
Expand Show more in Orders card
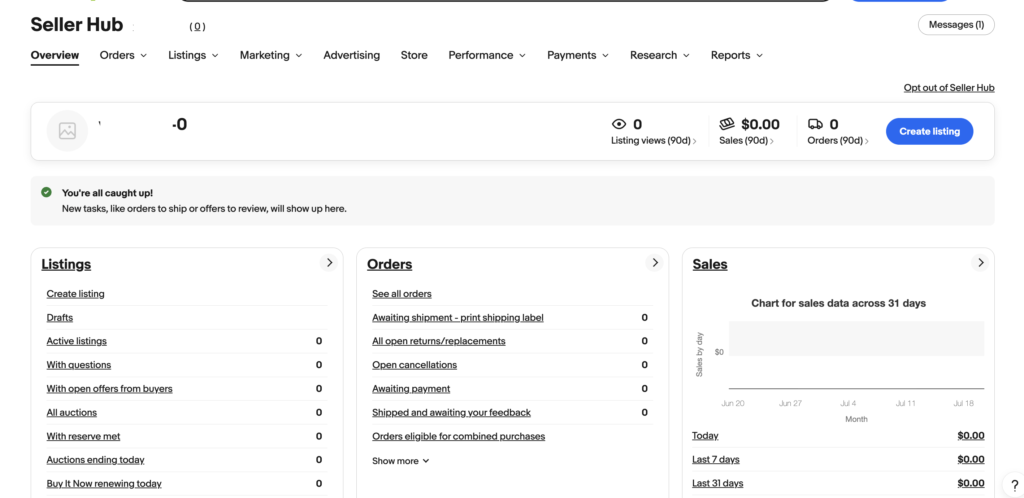[x=401, y=461]
